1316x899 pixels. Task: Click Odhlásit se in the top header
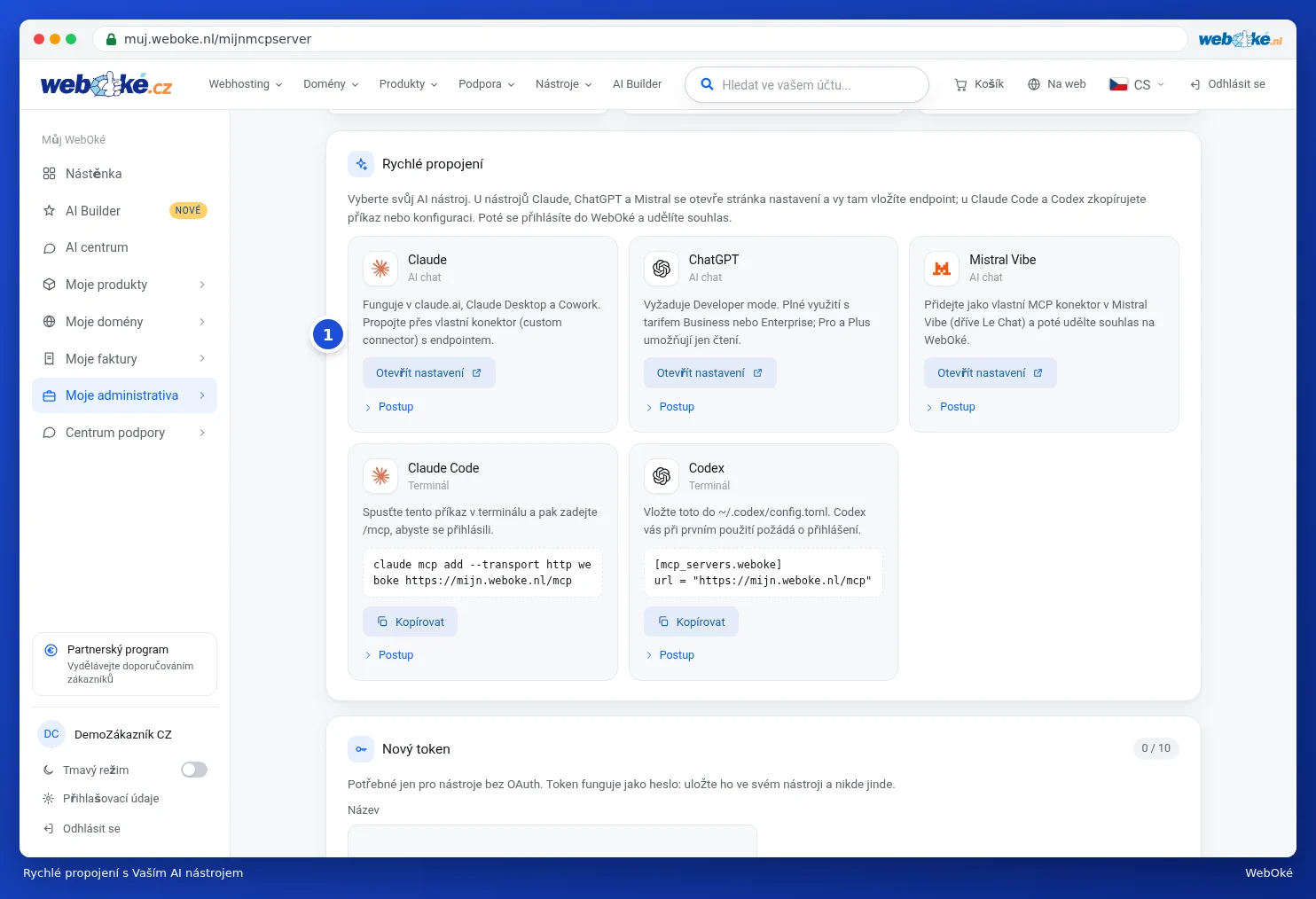click(1227, 84)
